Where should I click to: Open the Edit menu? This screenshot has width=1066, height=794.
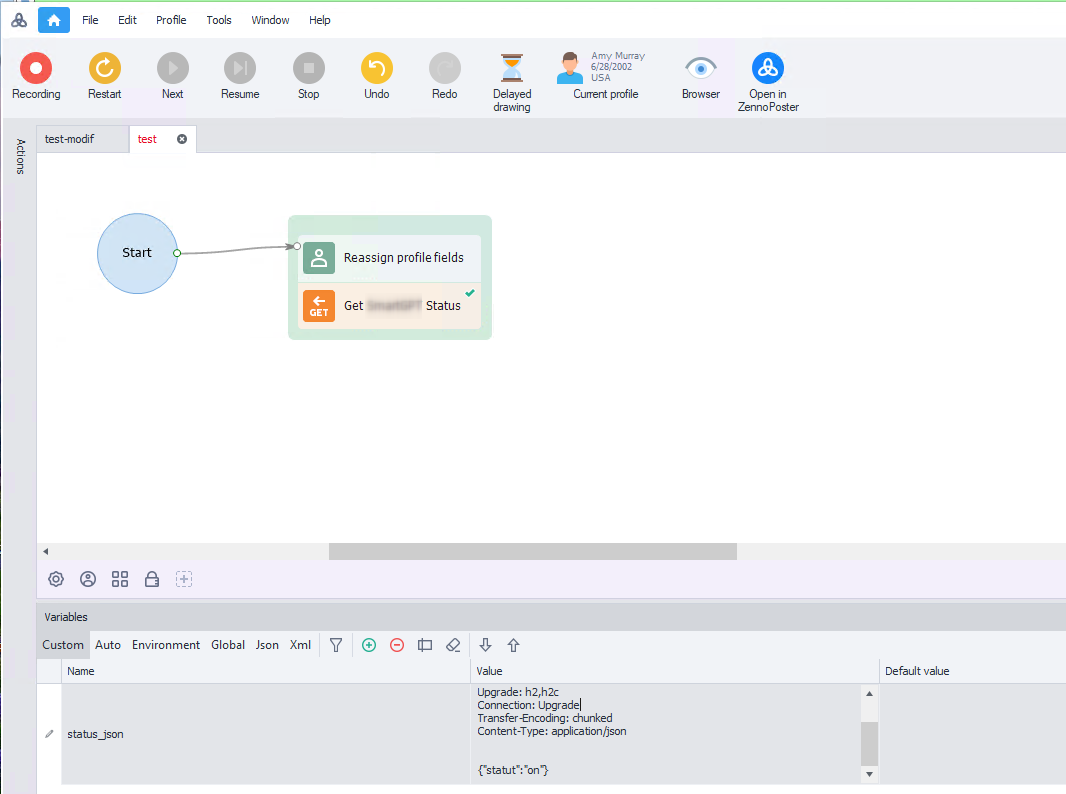[127, 20]
